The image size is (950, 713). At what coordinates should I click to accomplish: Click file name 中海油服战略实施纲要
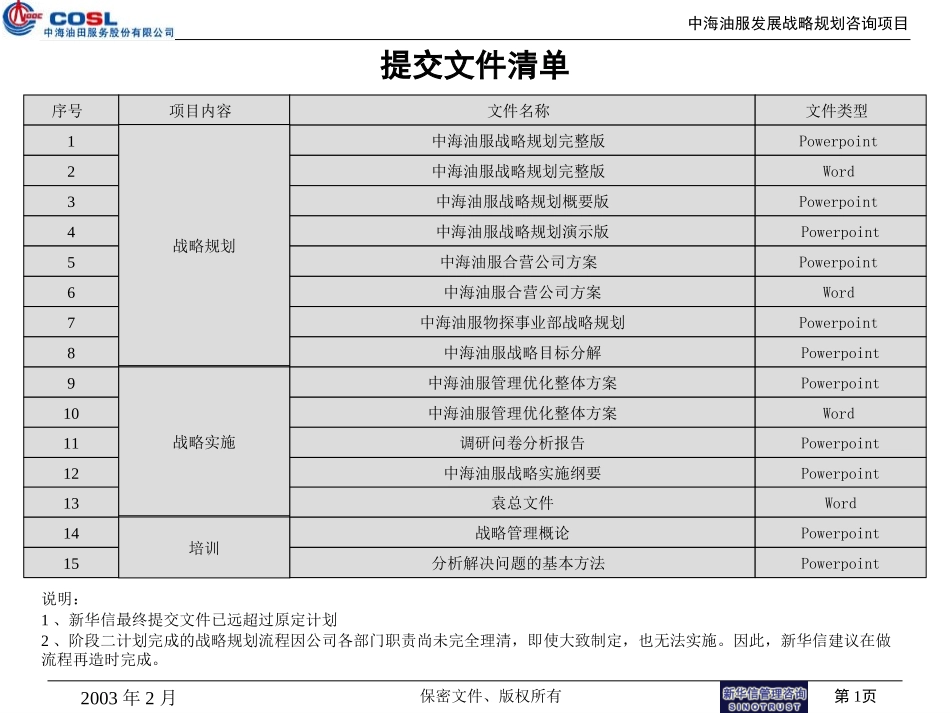[x=522, y=473]
